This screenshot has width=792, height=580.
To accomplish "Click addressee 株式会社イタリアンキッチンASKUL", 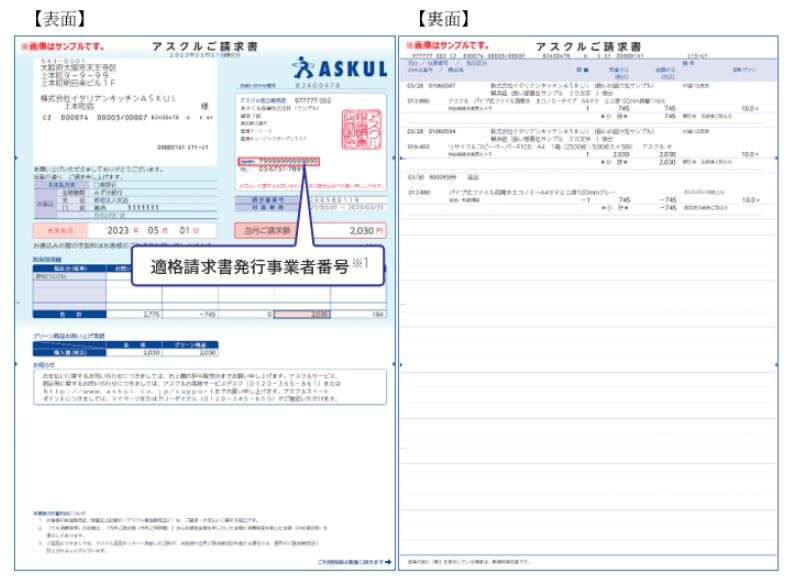I will click(x=109, y=99).
